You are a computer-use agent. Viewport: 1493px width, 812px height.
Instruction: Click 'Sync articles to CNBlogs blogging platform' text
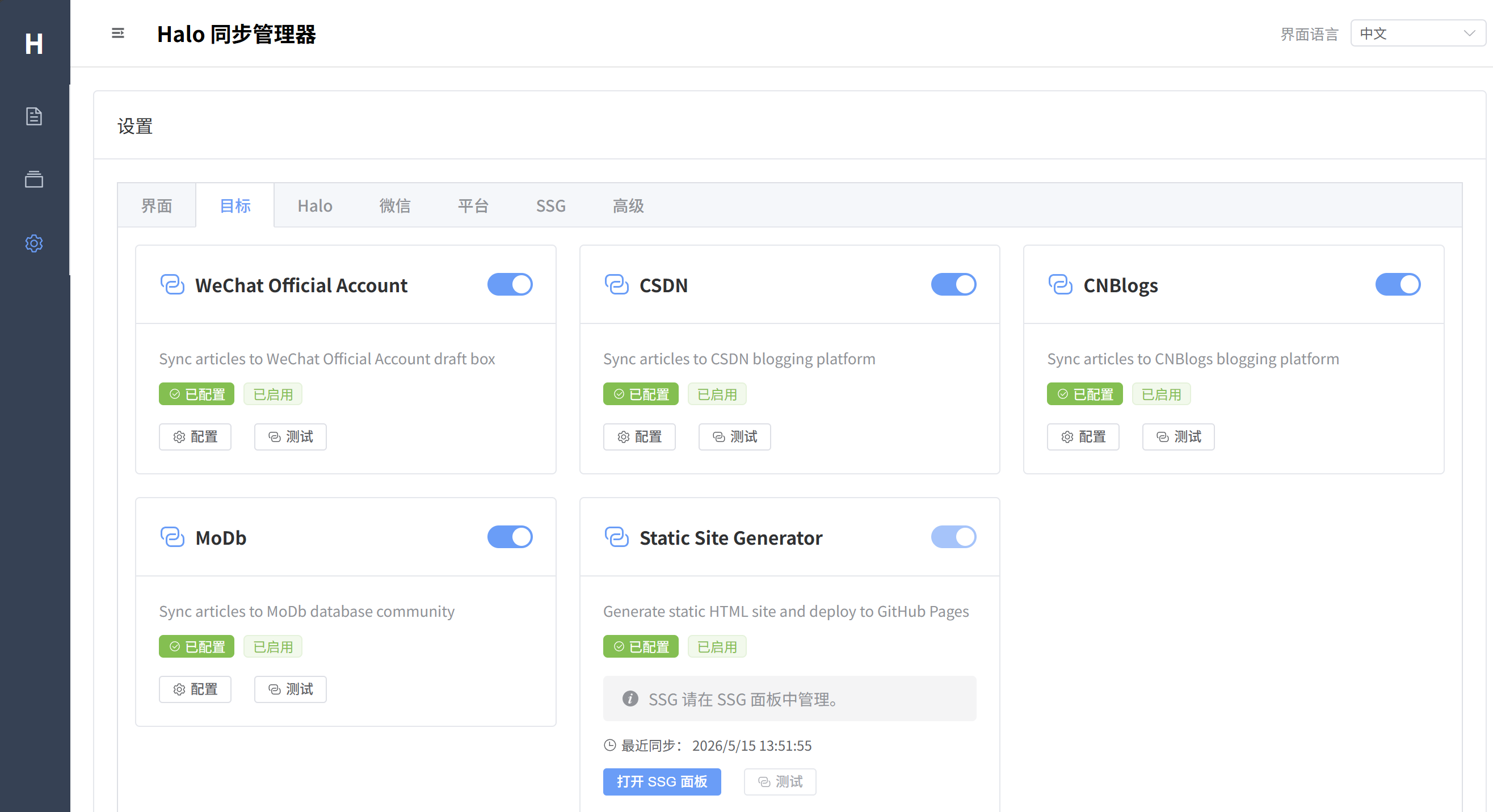coord(1193,359)
